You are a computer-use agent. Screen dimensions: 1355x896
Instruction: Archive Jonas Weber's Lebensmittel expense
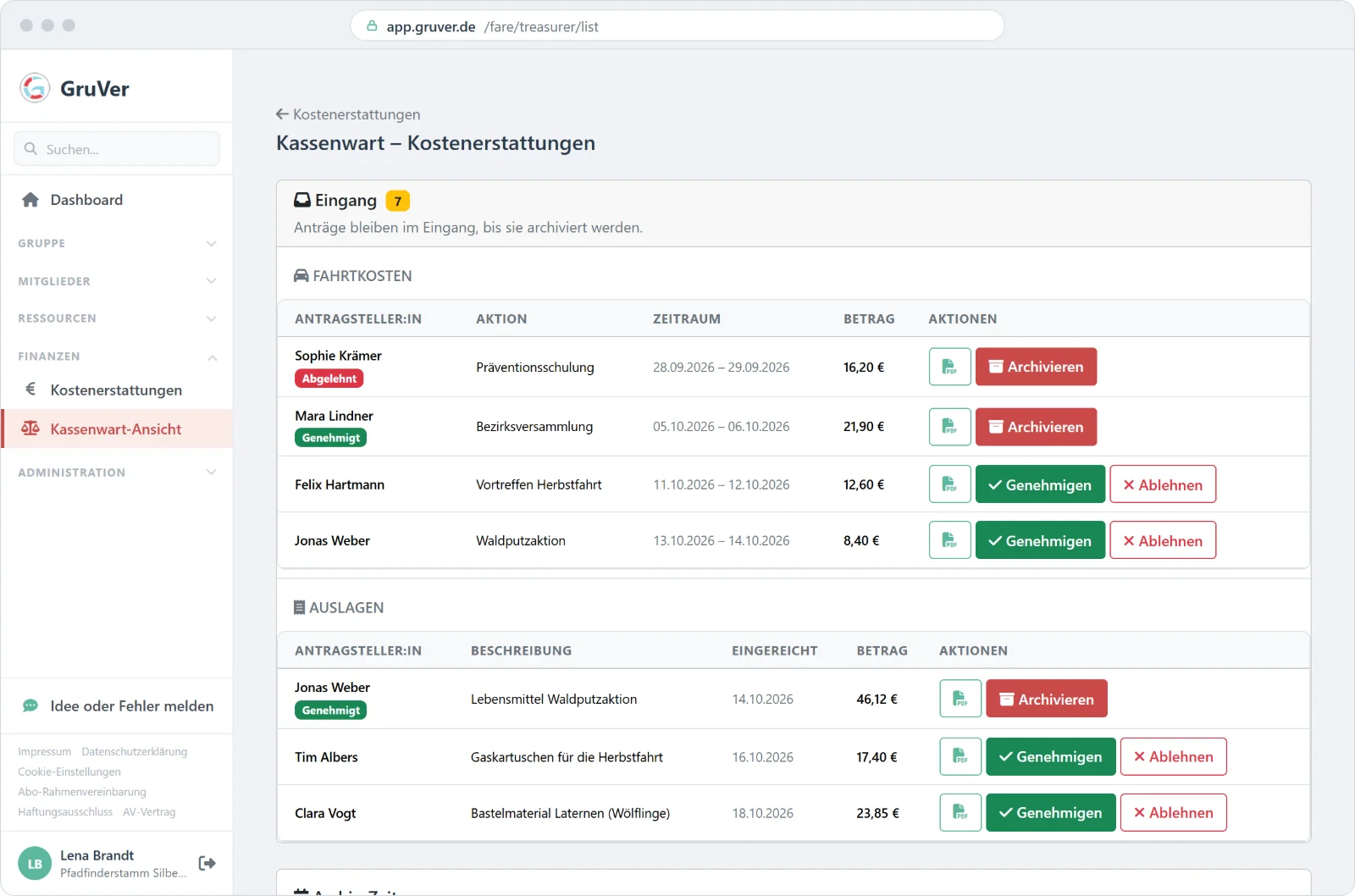[x=1047, y=699]
